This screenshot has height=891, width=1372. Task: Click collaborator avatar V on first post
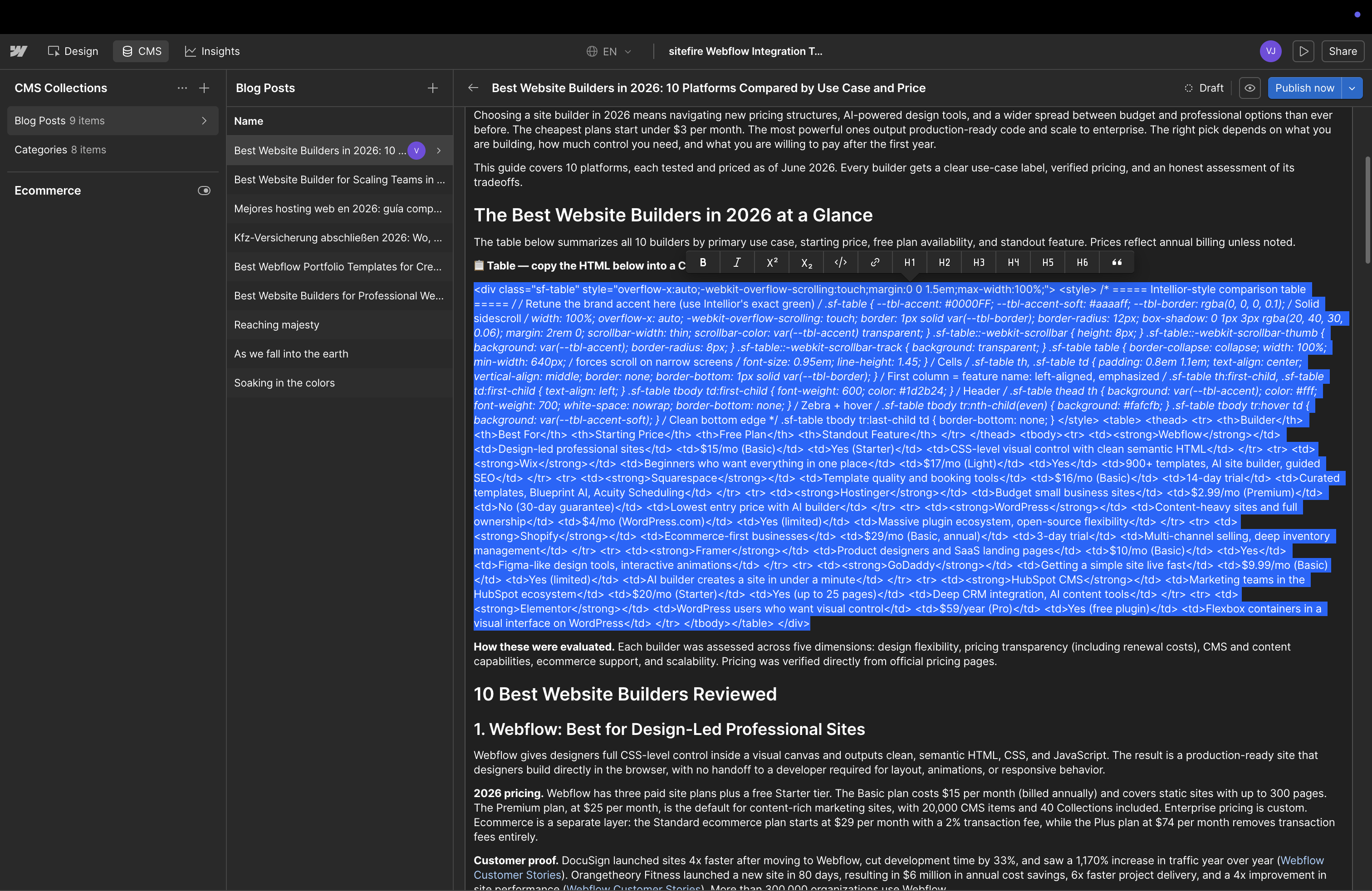[416, 151]
